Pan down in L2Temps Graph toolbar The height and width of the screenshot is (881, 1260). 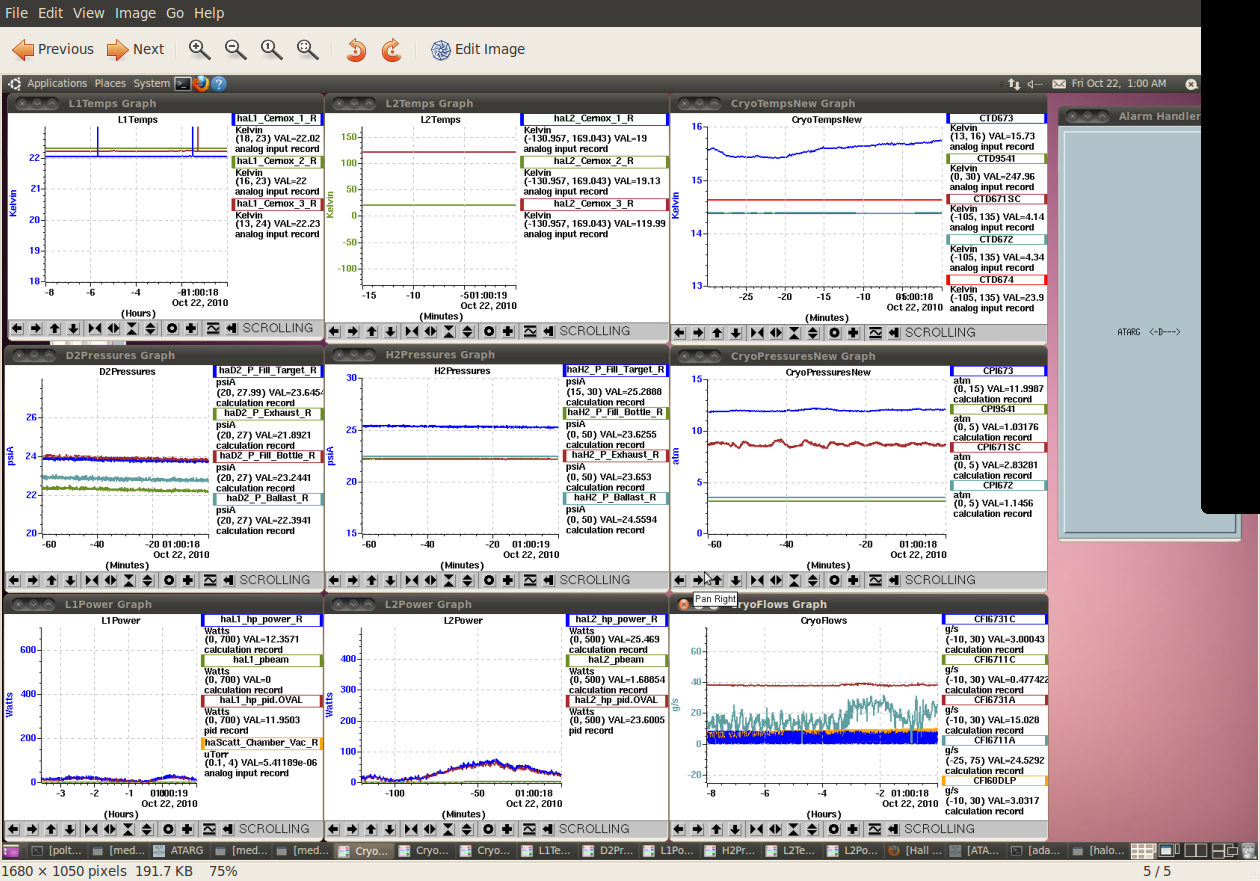pos(390,331)
